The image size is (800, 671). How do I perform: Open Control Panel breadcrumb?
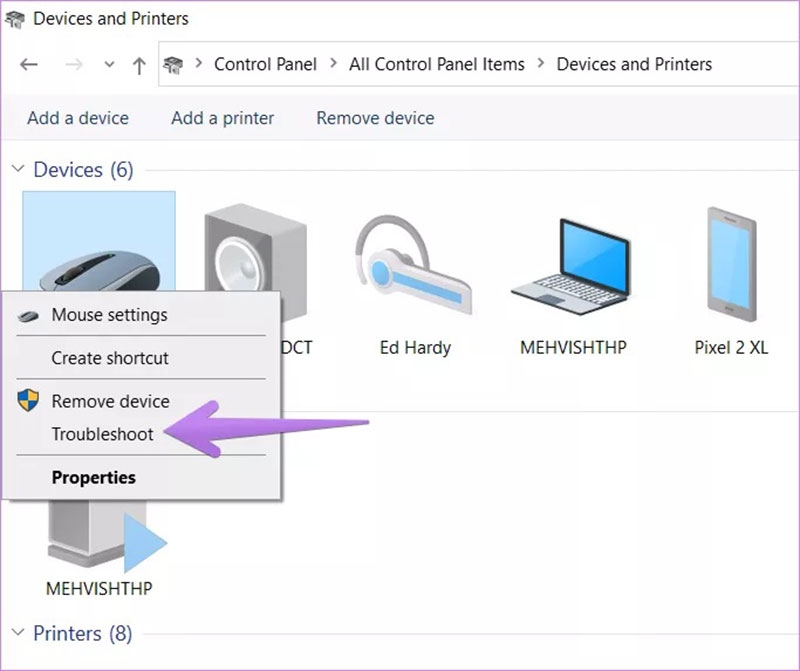[265, 64]
